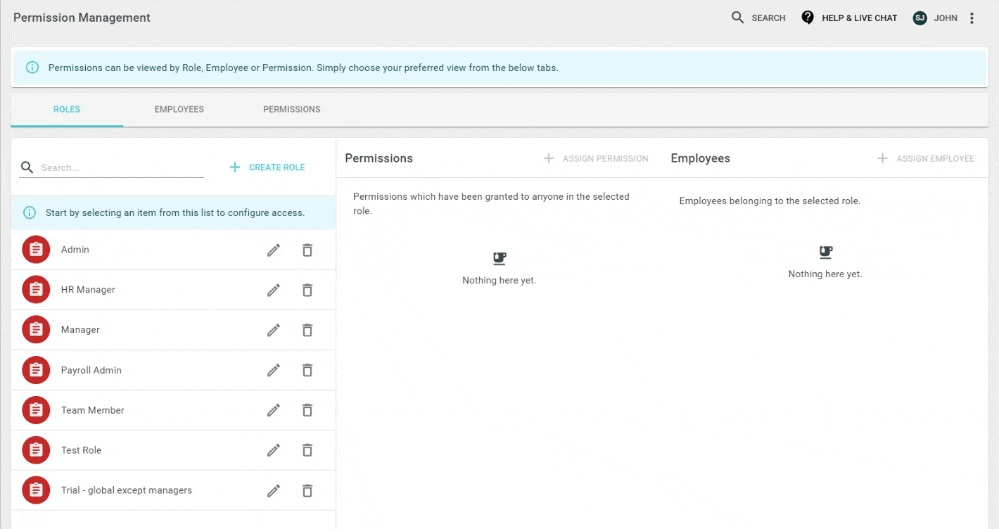Click the info icon in the top banner
The height and width of the screenshot is (529, 999).
[x=32, y=68]
